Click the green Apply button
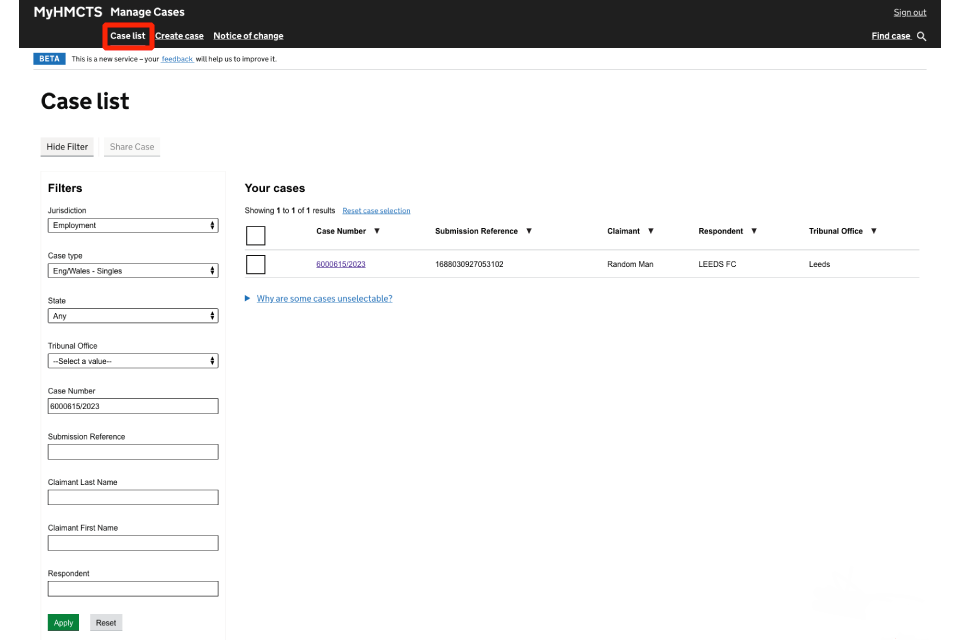This screenshot has width=960, height=640. click(63, 623)
